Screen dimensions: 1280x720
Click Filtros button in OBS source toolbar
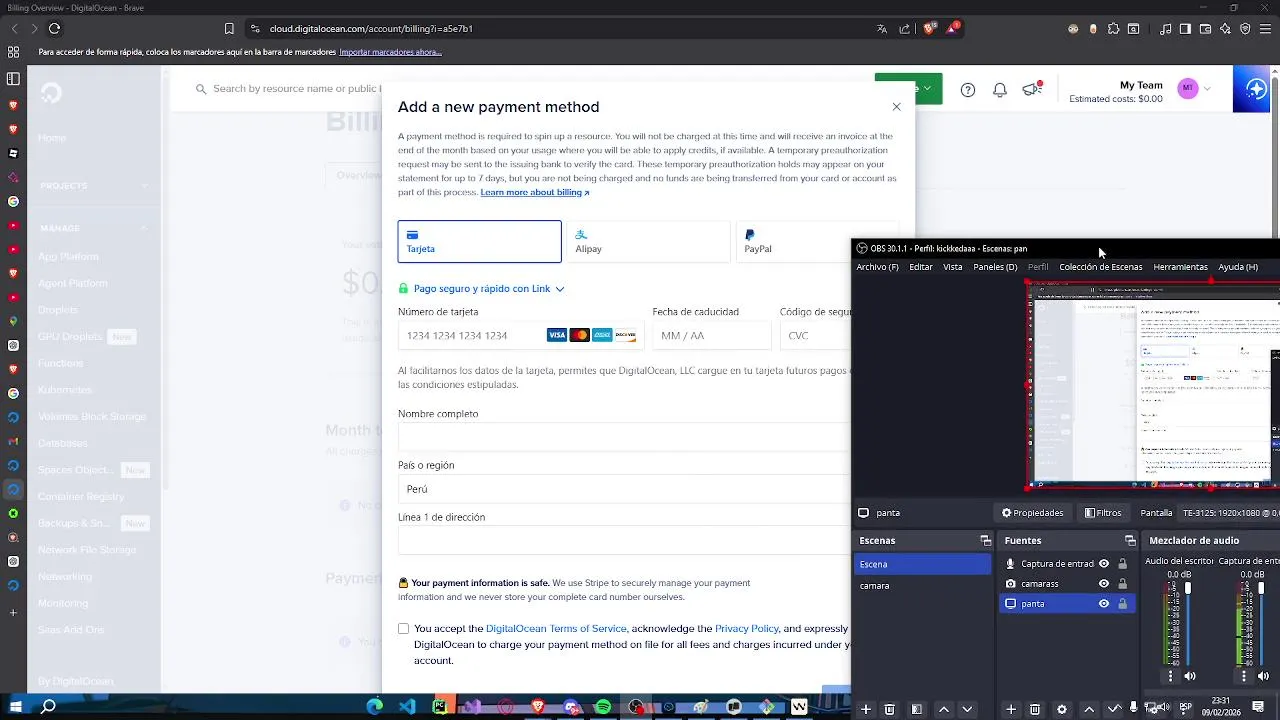point(1103,513)
